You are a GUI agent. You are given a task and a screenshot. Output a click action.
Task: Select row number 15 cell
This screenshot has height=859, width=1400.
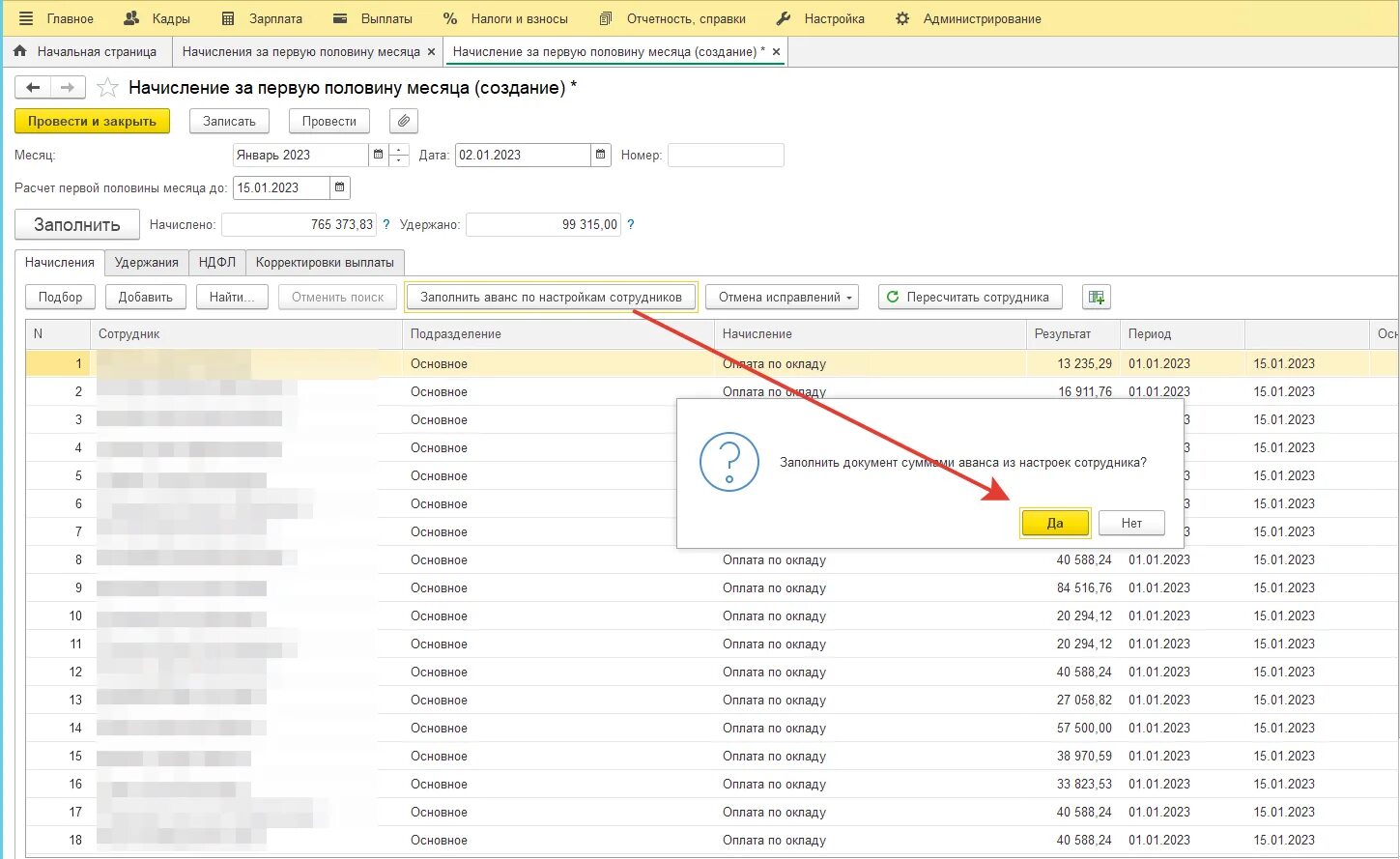click(58, 756)
